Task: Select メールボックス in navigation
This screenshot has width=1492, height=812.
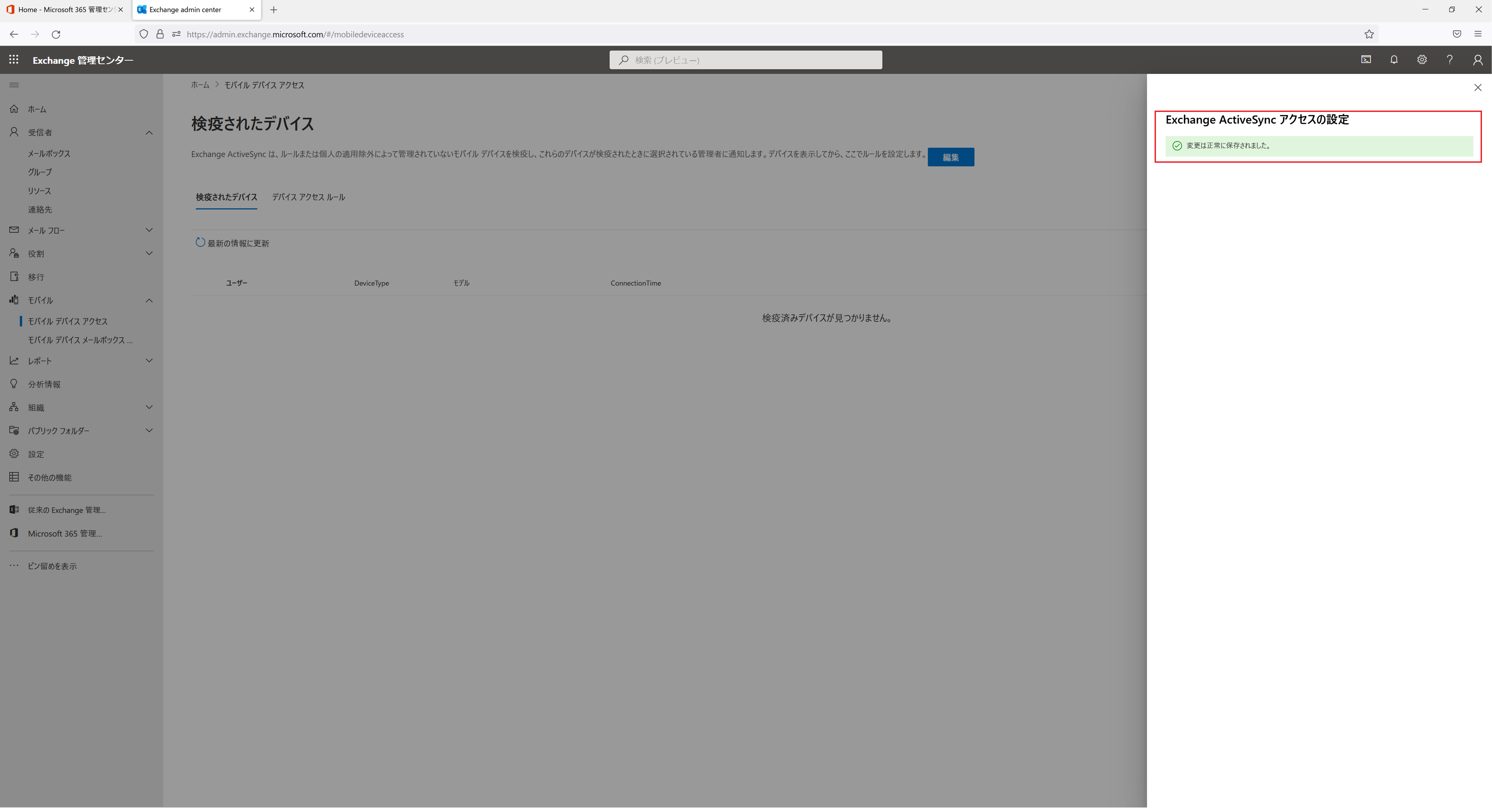Action: 49,153
